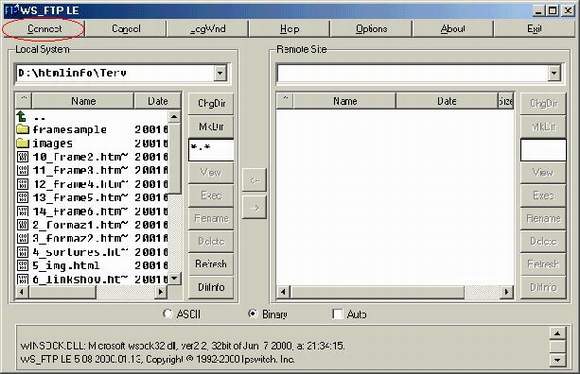Viewport: 580px width, 374px height.
Task: Click local list sort-order caret header
Action: pos(23,101)
